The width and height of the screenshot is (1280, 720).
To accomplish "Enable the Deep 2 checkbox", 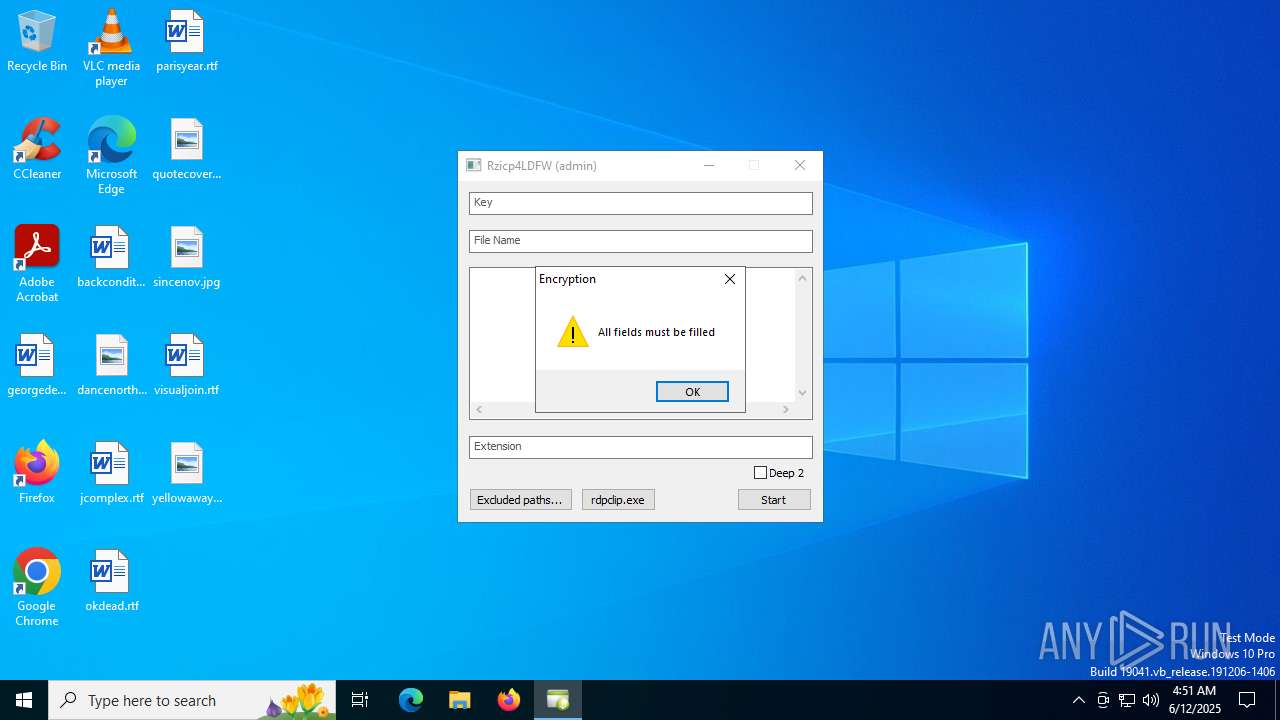I will pyautogui.click(x=760, y=472).
